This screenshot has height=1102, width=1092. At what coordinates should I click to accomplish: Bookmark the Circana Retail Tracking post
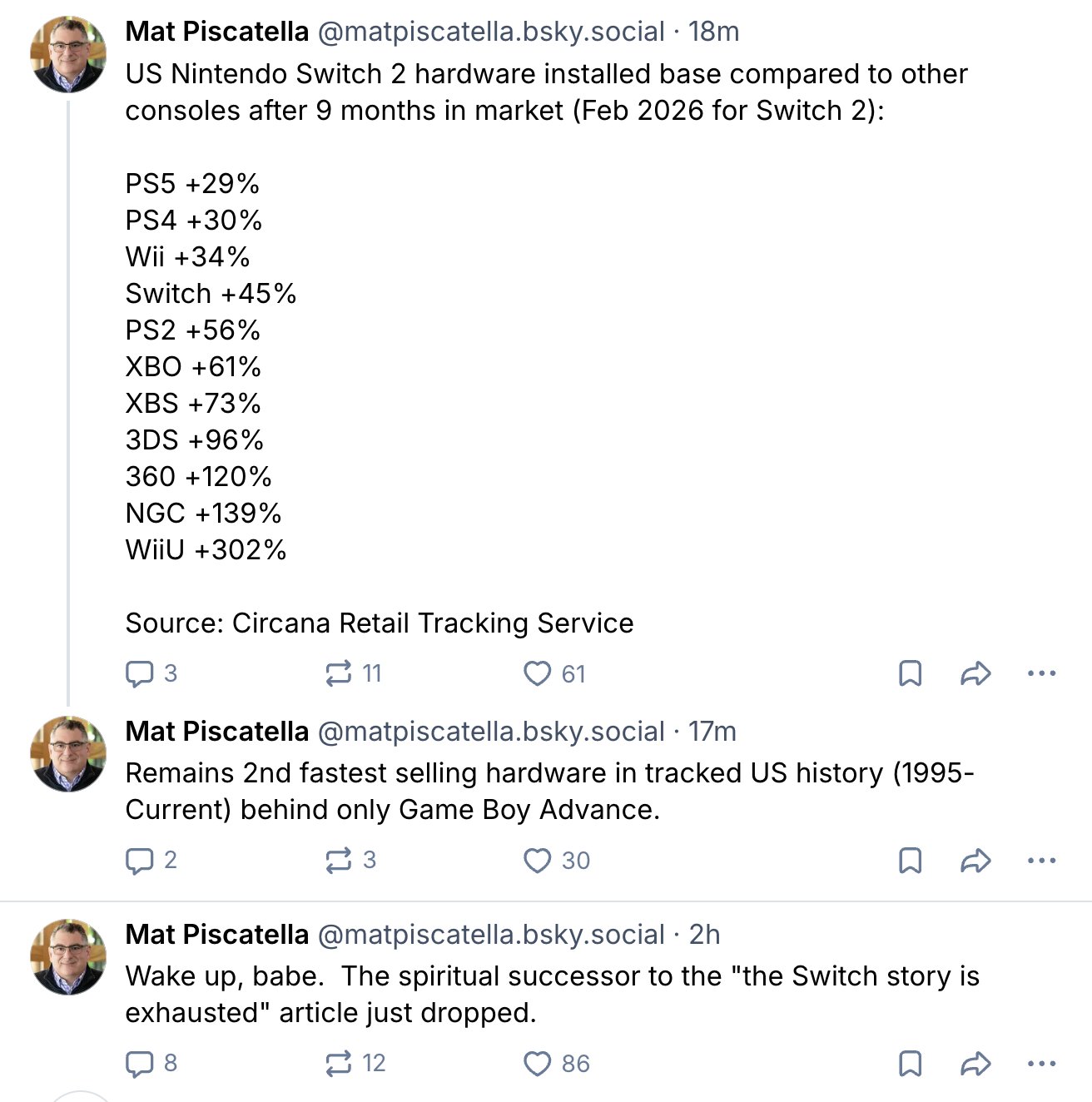[x=911, y=673]
